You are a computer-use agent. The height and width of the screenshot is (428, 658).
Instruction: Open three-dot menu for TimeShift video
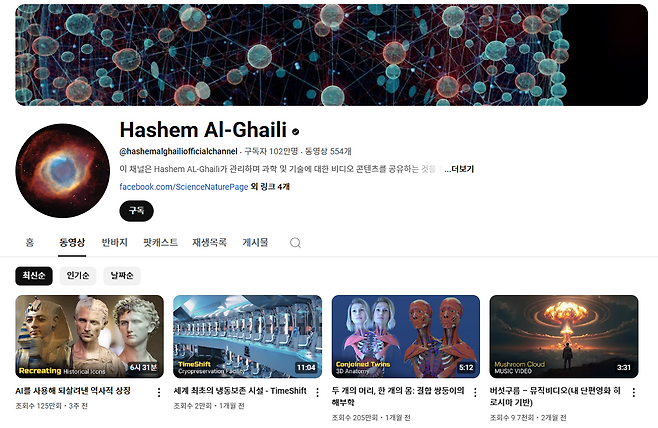click(317, 392)
